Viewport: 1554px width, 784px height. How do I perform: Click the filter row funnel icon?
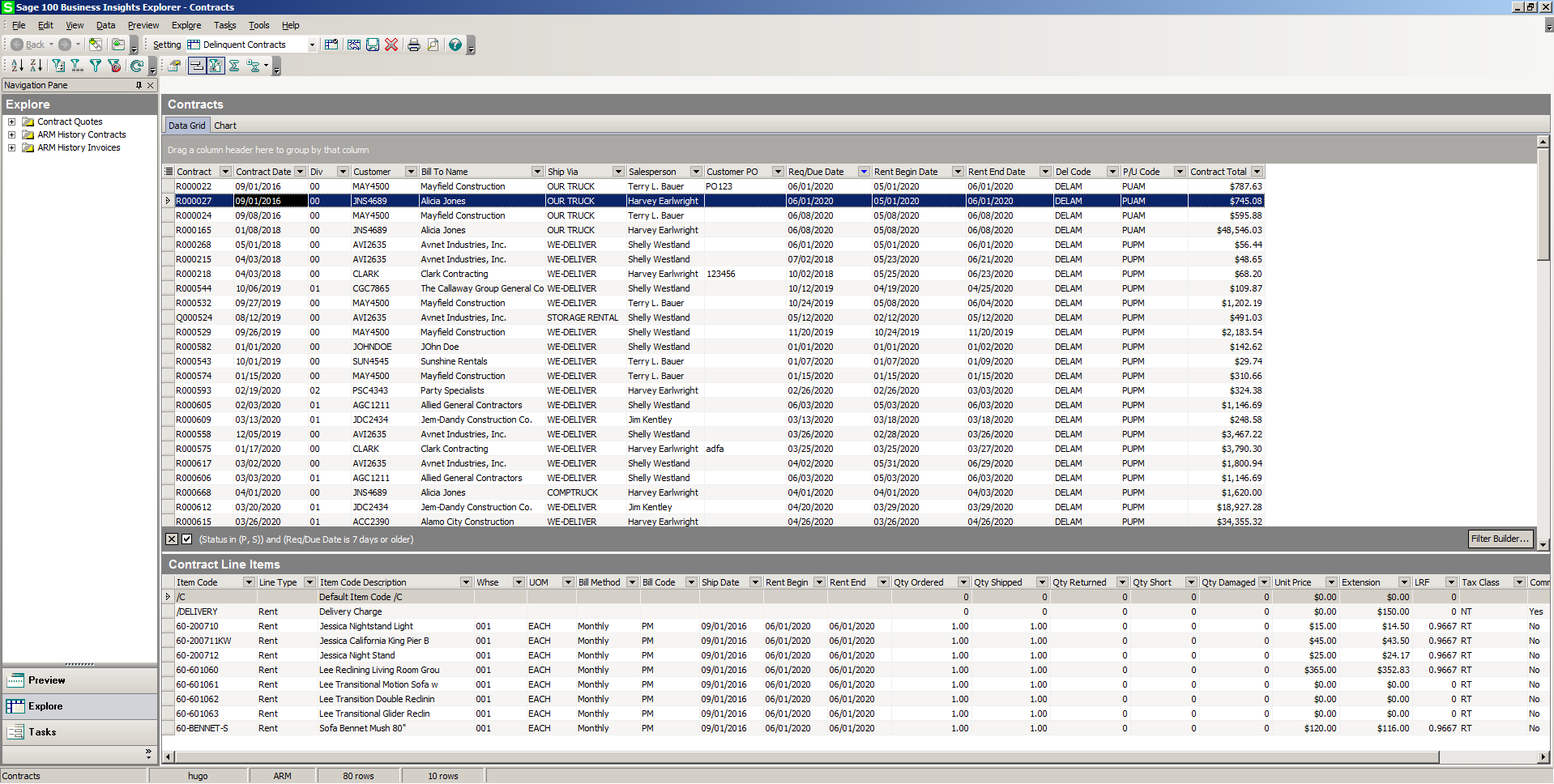click(x=77, y=66)
